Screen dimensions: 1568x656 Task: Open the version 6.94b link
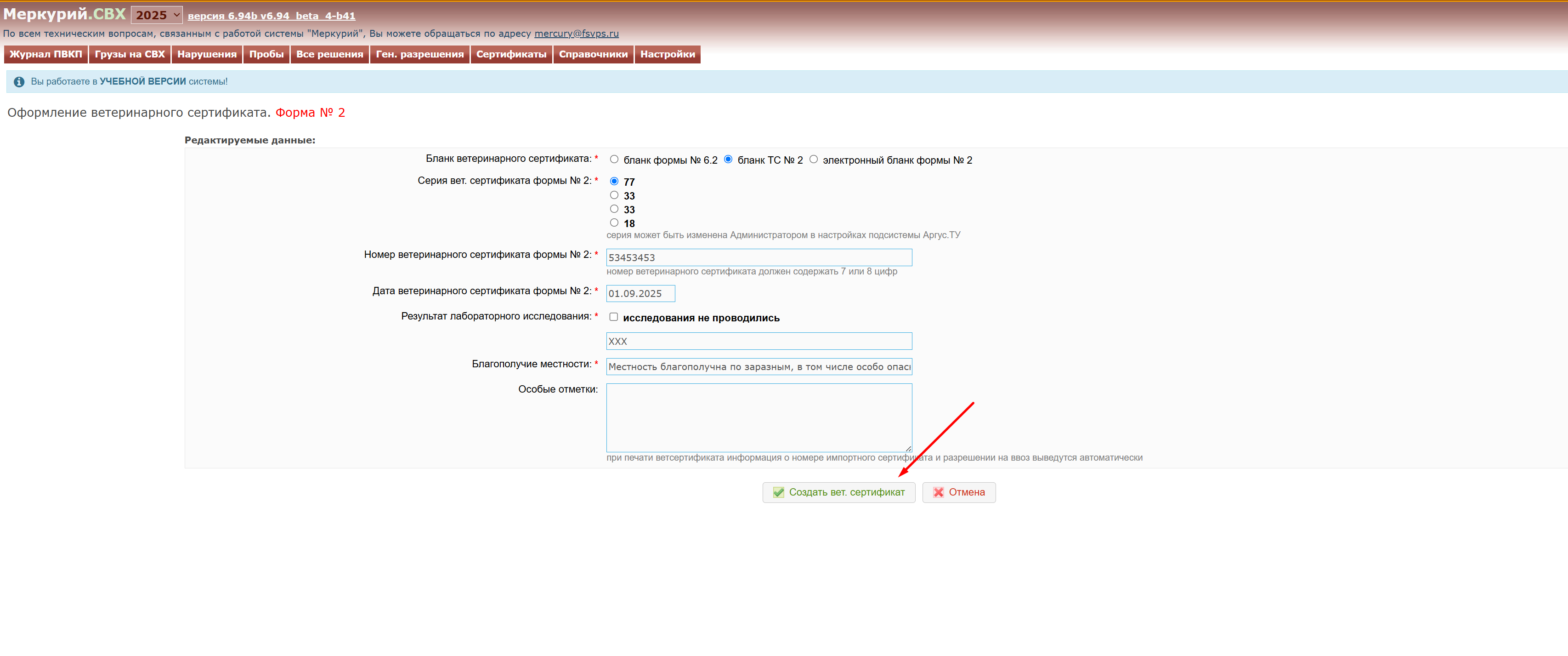271,16
